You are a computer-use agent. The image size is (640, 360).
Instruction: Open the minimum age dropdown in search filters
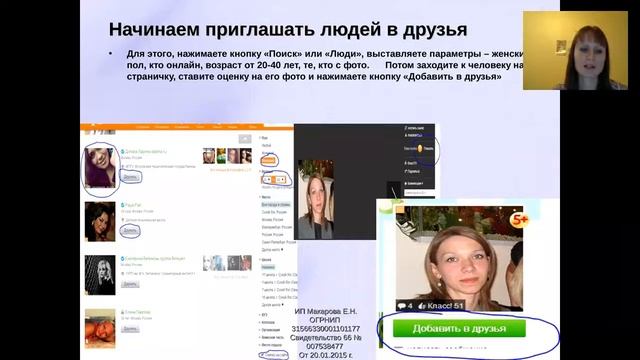pyautogui.click(x=267, y=180)
